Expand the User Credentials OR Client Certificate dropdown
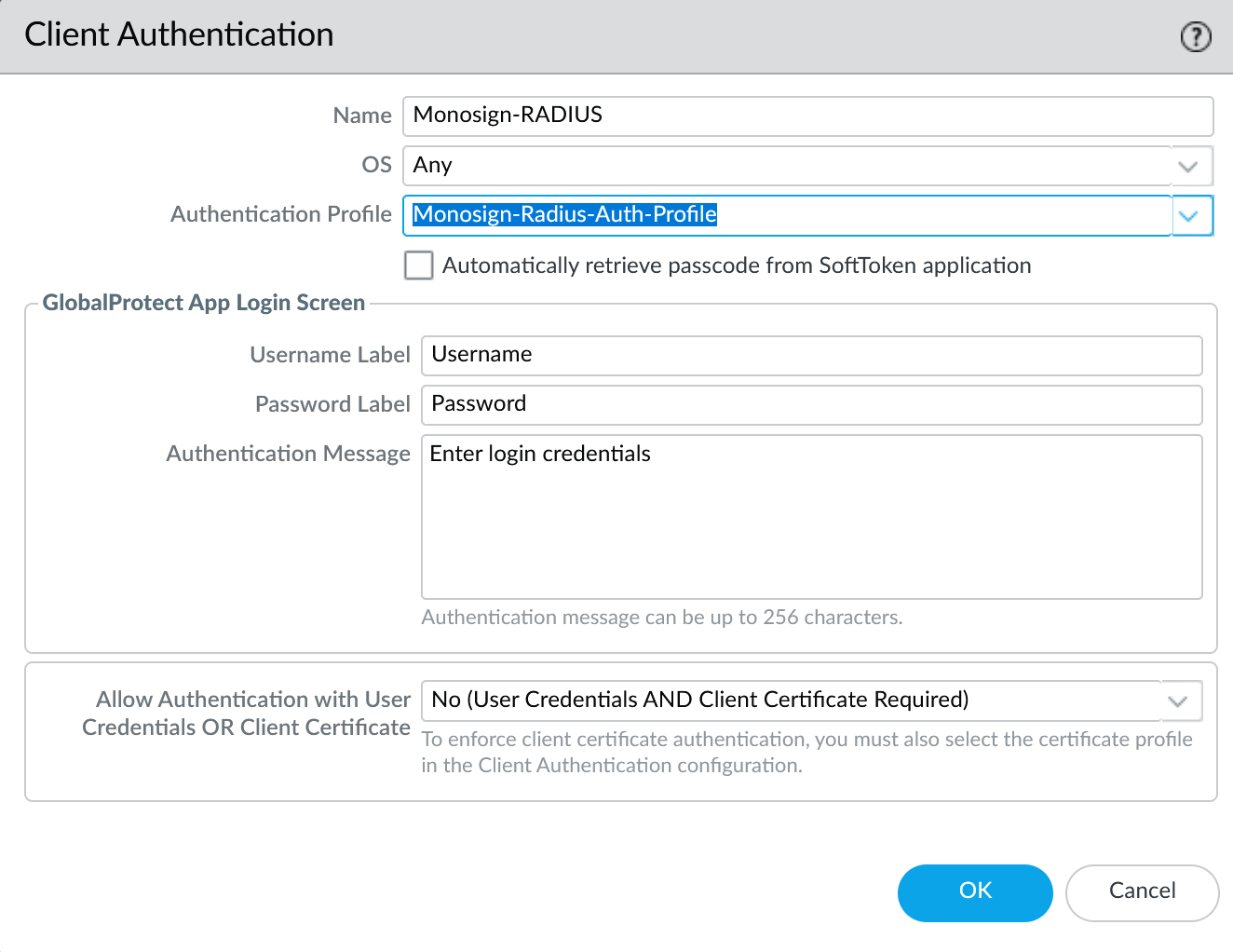 [1178, 700]
